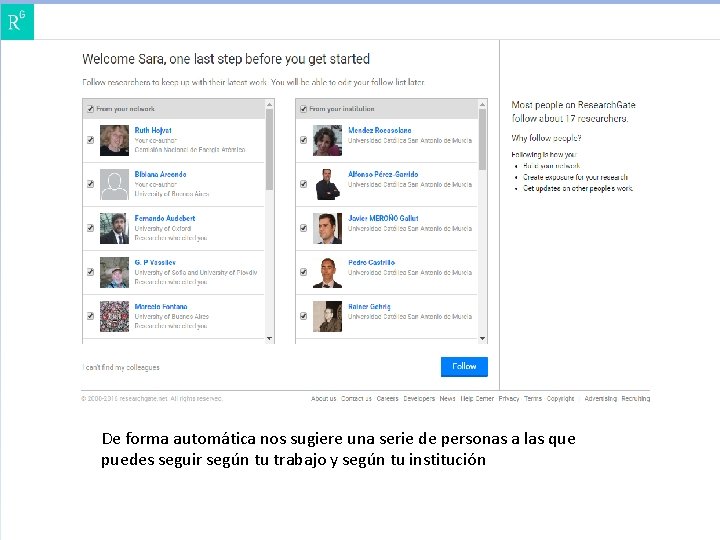Click the institution list scroll-up arrow
This screenshot has width=720, height=540.
tap(483, 105)
